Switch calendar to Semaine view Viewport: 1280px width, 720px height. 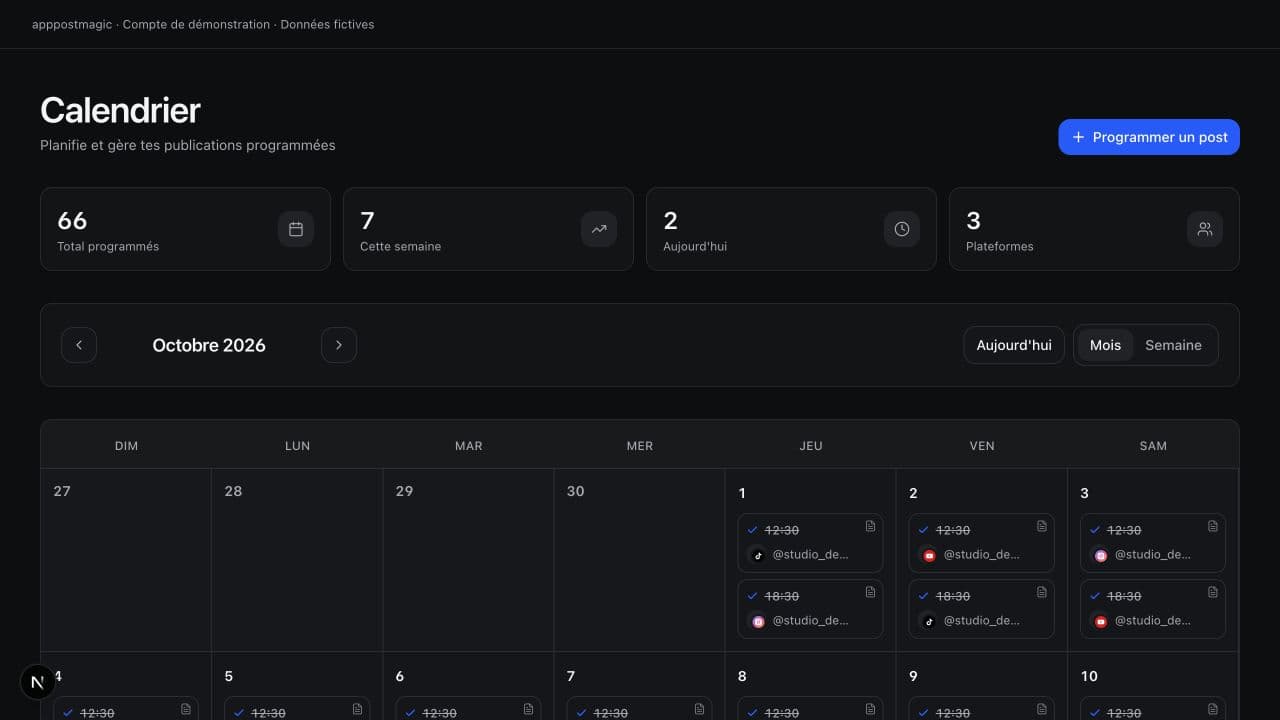point(1173,345)
